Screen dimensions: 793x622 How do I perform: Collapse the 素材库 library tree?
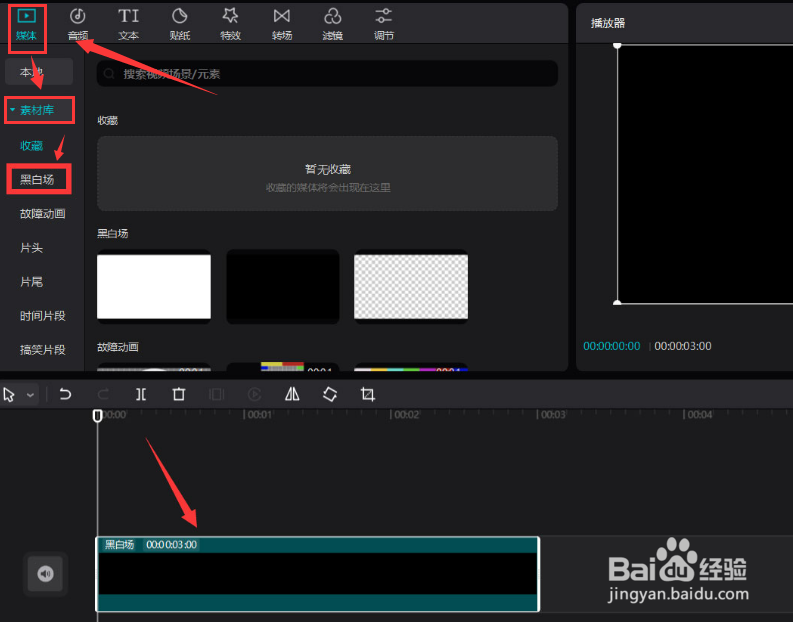(13, 110)
